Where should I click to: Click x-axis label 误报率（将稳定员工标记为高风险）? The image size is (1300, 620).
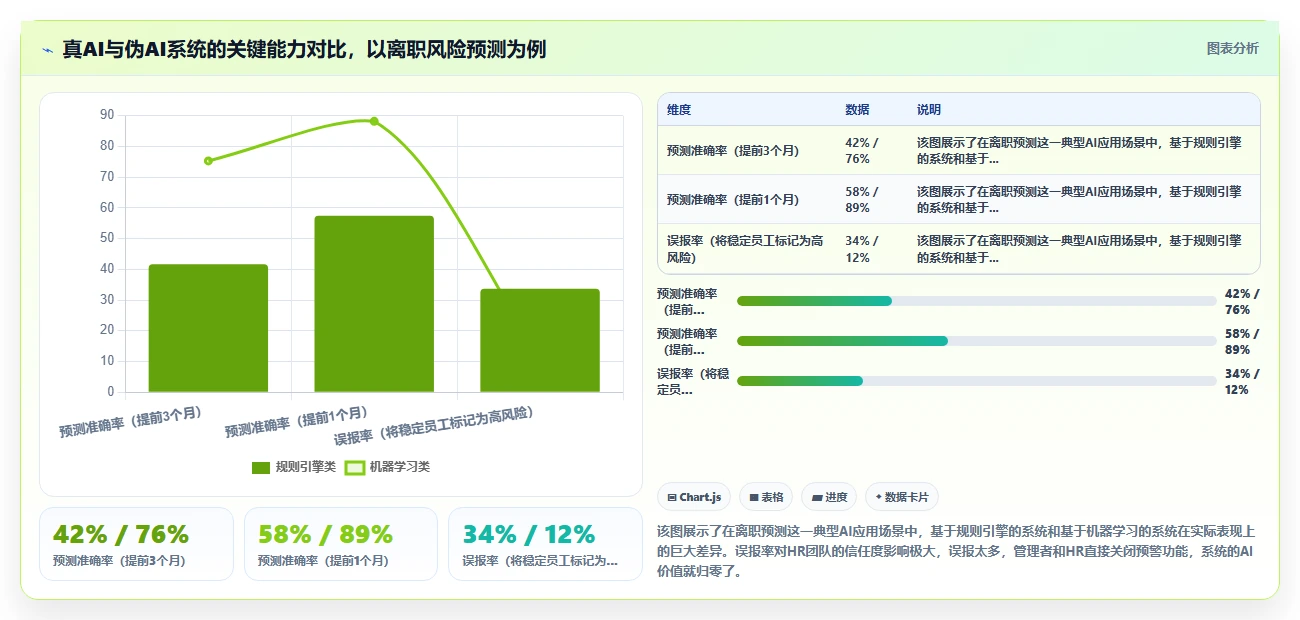pyautogui.click(x=434, y=425)
